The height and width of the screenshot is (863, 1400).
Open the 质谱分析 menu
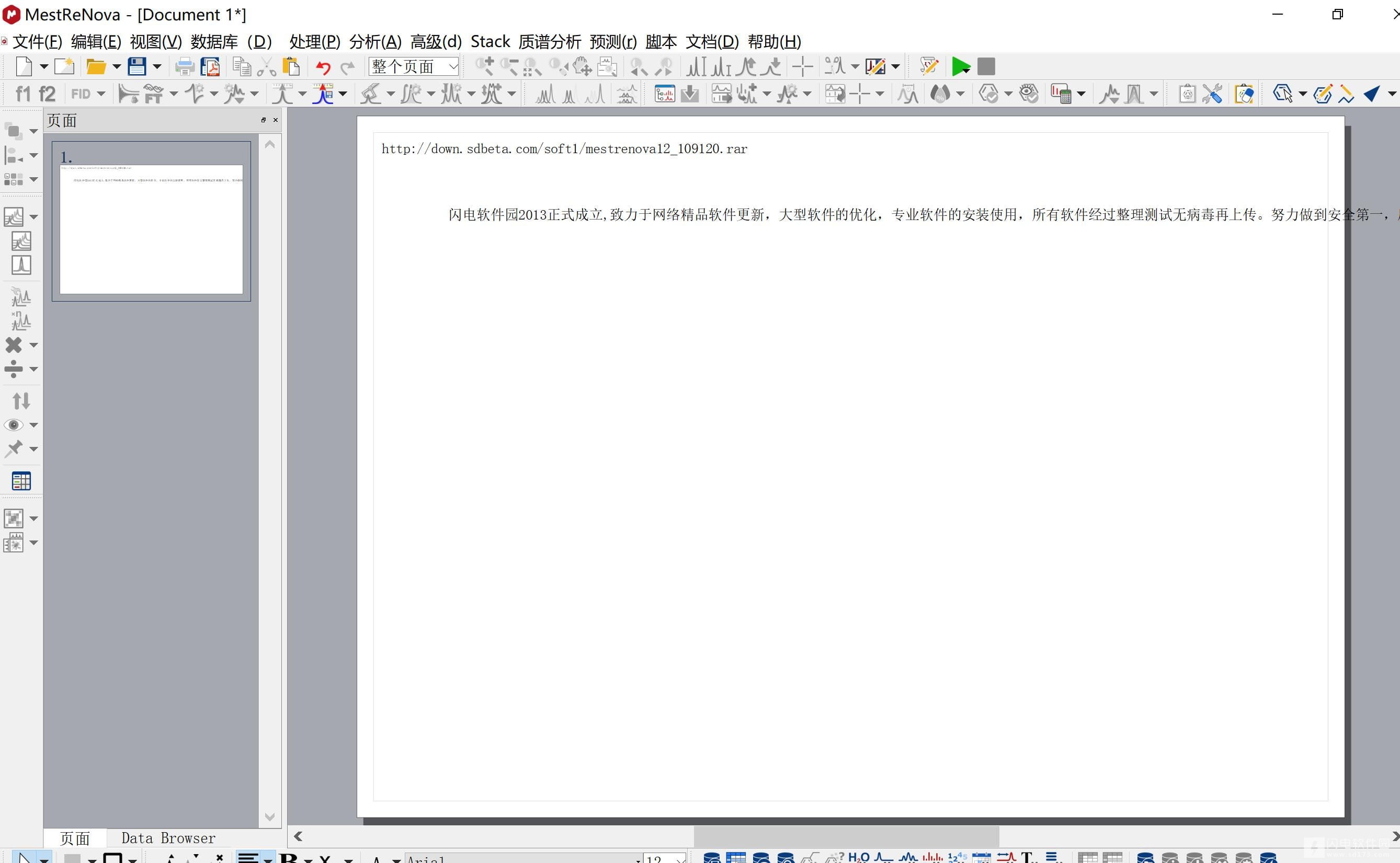[x=550, y=42]
